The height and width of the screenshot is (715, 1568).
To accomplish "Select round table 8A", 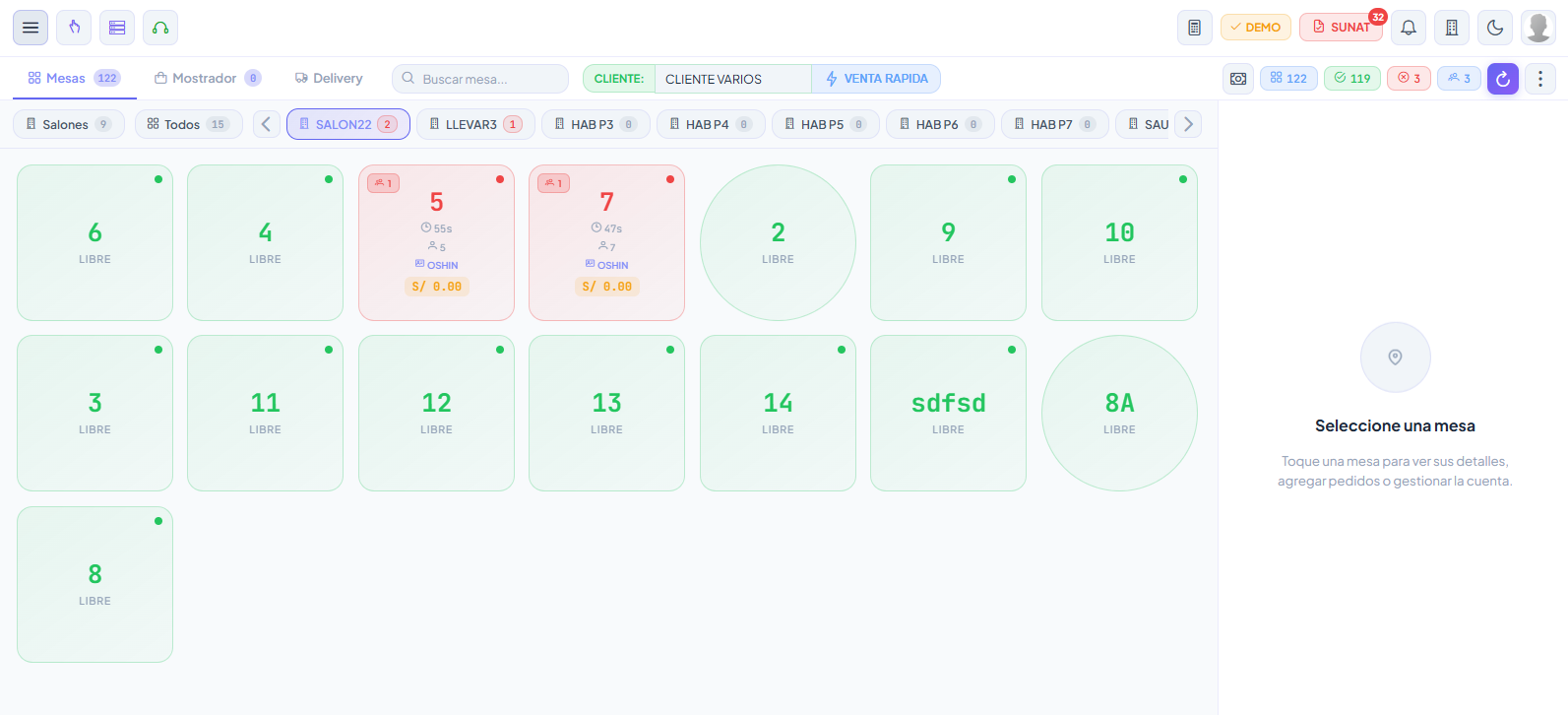I will click(x=1119, y=413).
